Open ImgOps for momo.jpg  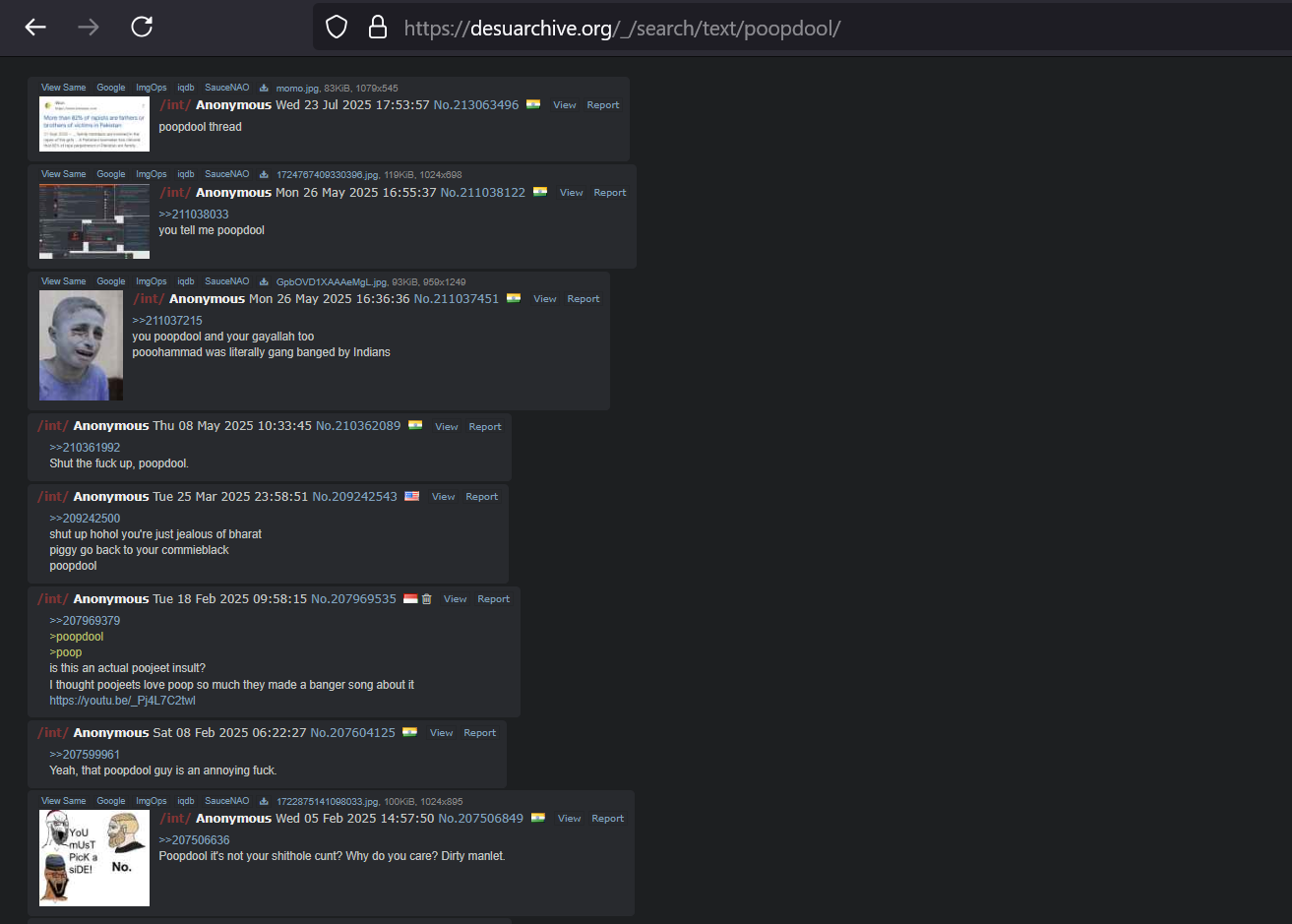[152, 88]
